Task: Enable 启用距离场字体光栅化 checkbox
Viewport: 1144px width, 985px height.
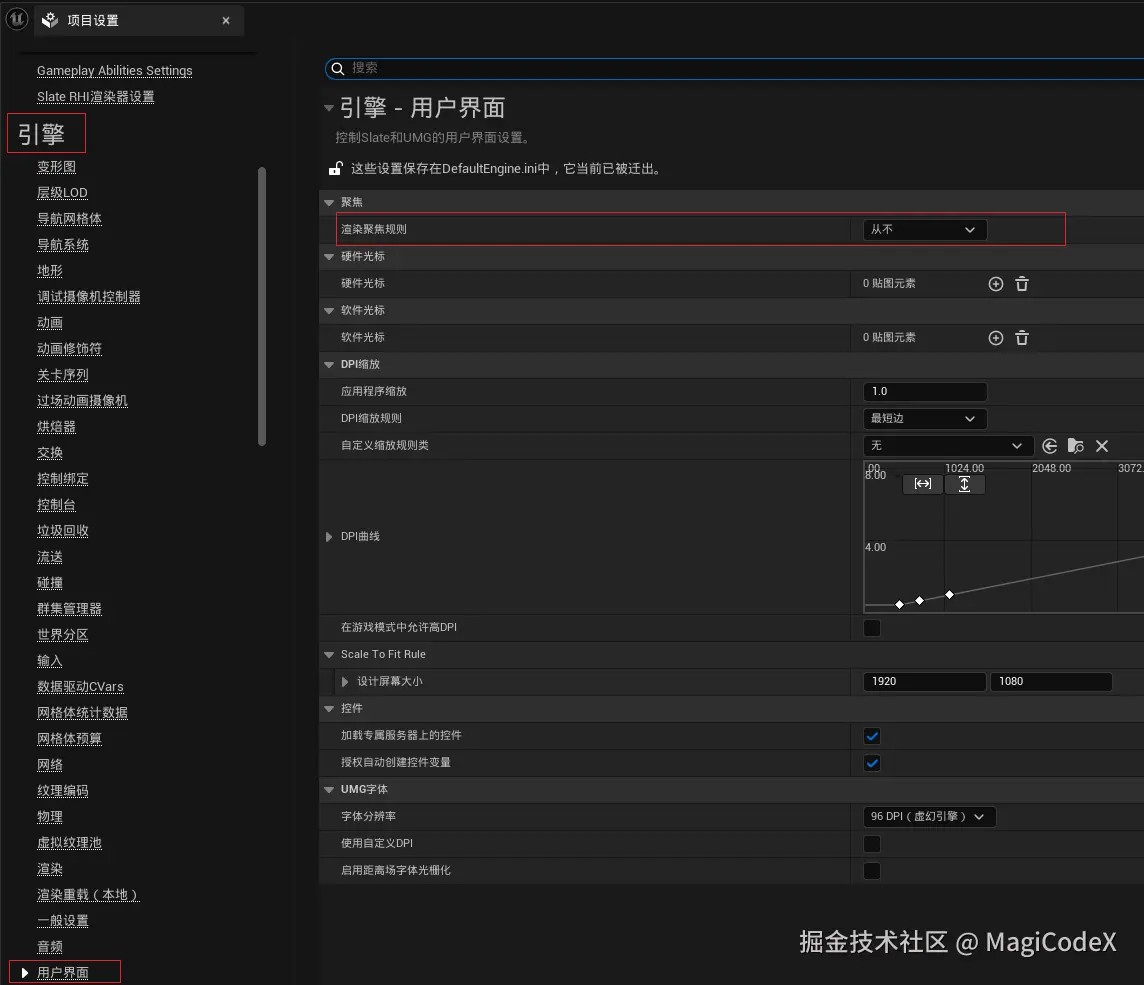Action: [872, 870]
